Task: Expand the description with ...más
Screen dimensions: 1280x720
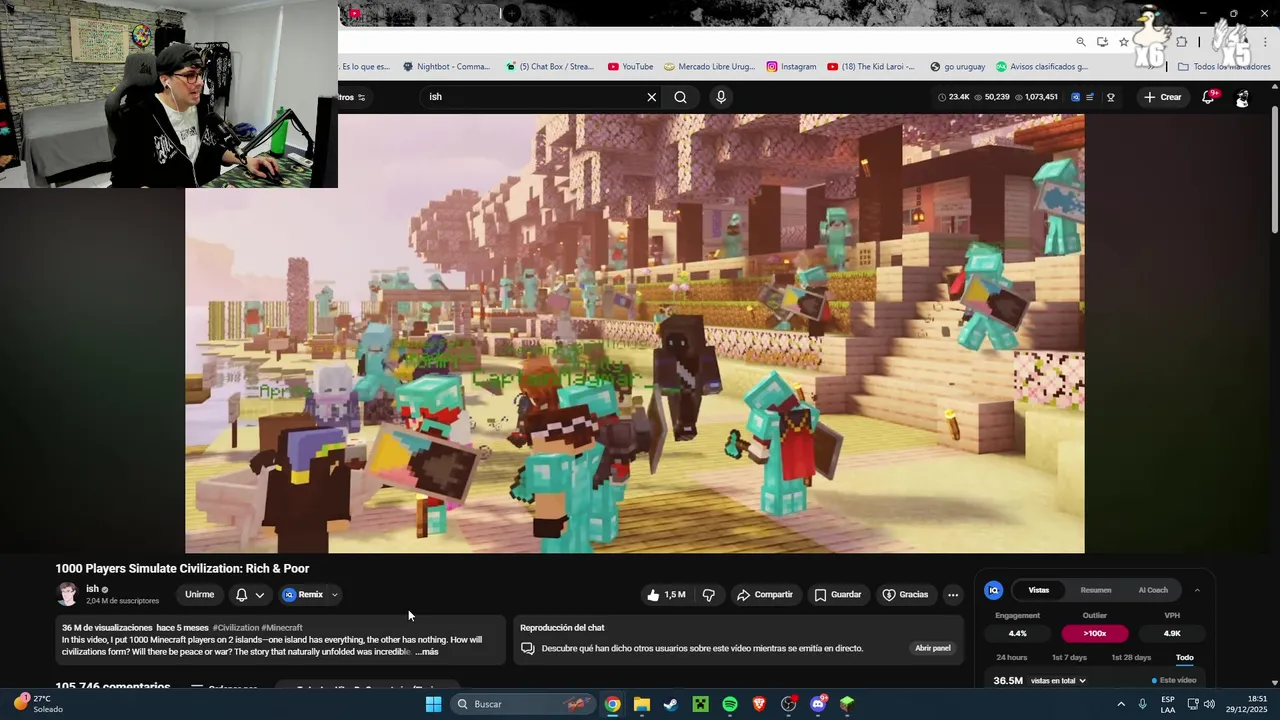Action: click(427, 652)
